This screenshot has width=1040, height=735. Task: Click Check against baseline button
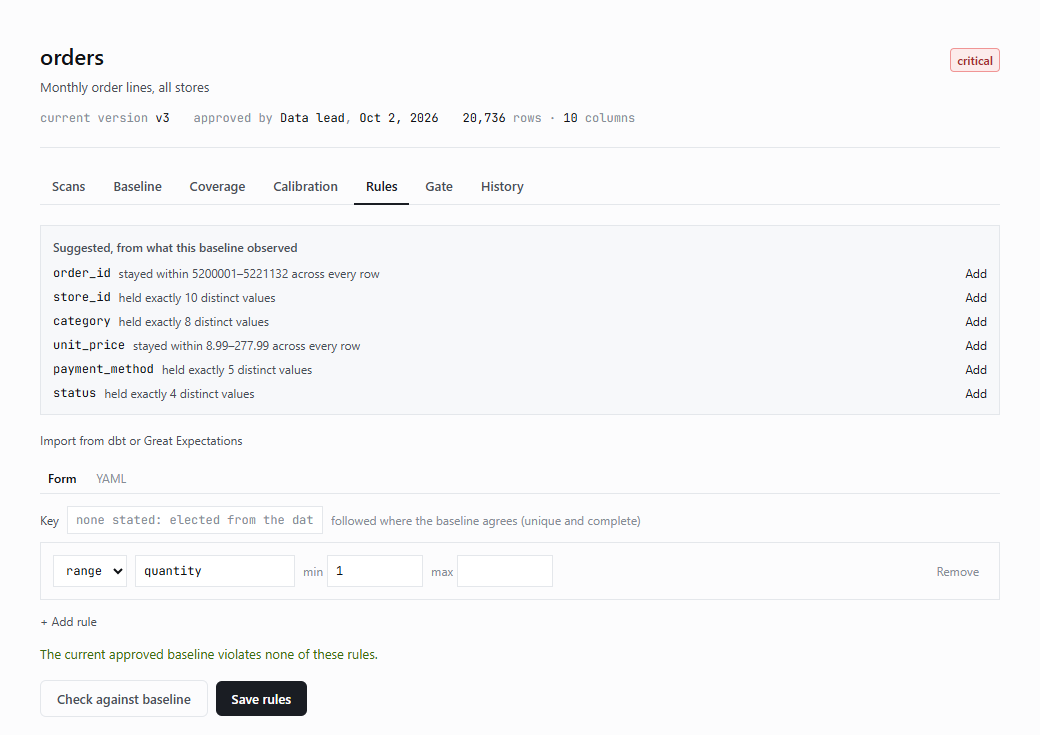click(x=123, y=699)
